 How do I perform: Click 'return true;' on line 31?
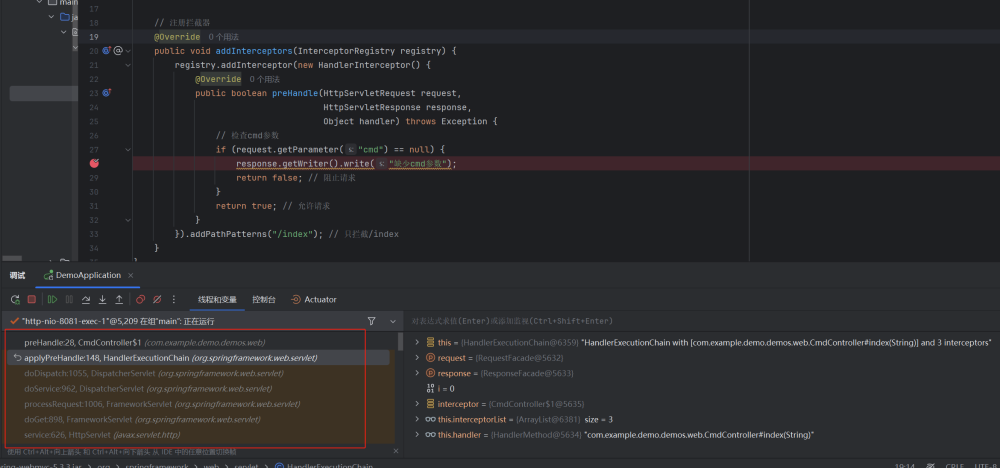244,206
